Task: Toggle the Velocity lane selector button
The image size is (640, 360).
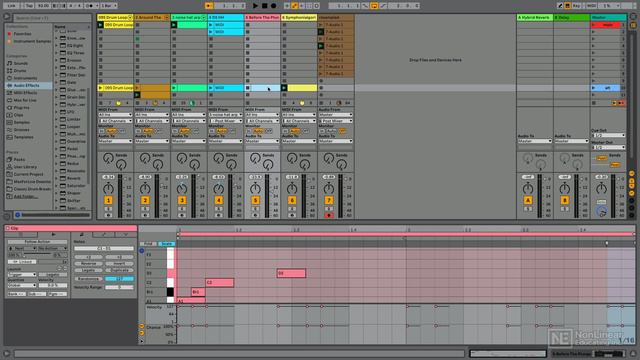Action: 142,326
